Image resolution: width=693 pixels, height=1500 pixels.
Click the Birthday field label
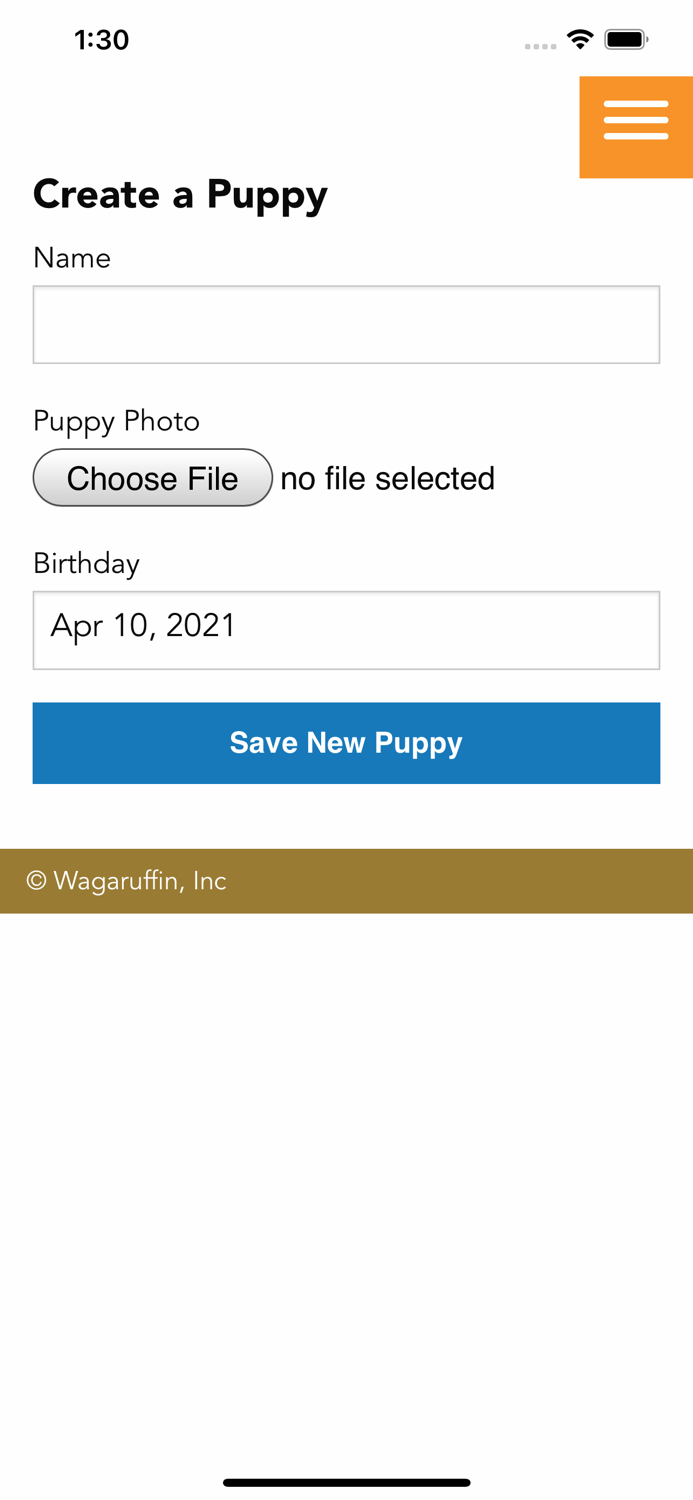pyautogui.click(x=86, y=563)
